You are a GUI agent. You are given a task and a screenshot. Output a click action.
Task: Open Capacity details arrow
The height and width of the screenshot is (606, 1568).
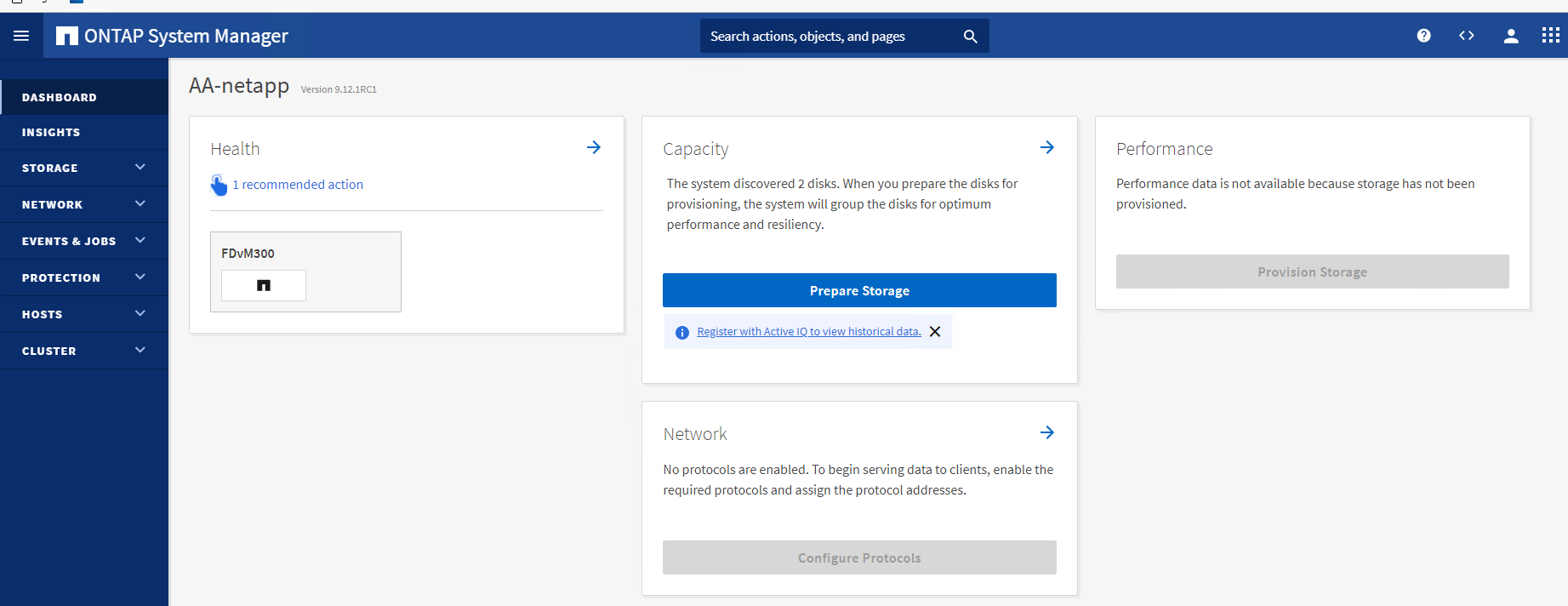tap(1046, 148)
